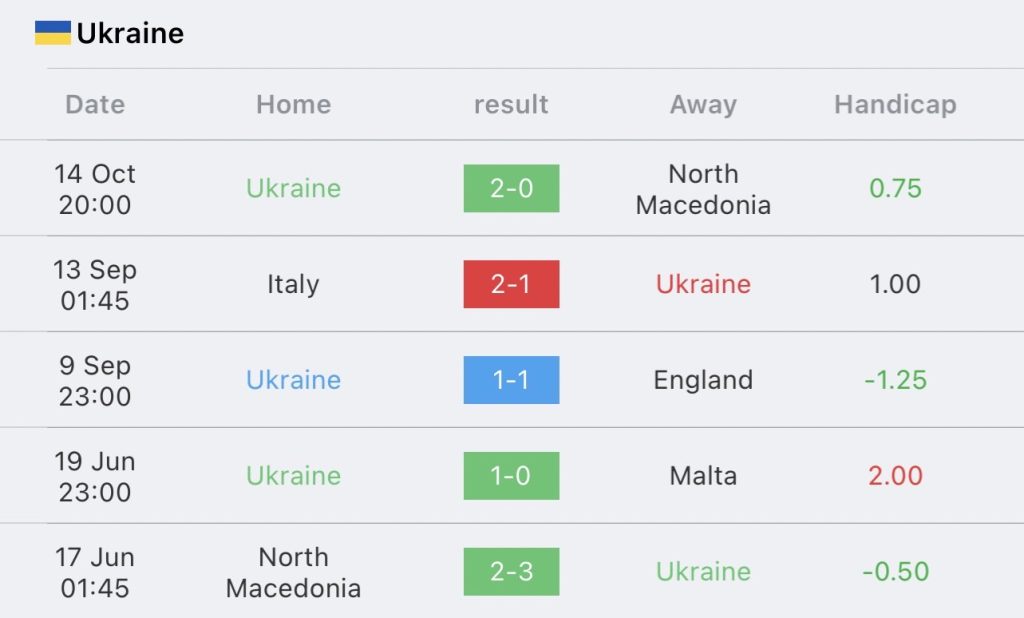Click the 1-0 result against Malta
Image resolution: width=1024 pixels, height=618 pixels.
tap(511, 476)
